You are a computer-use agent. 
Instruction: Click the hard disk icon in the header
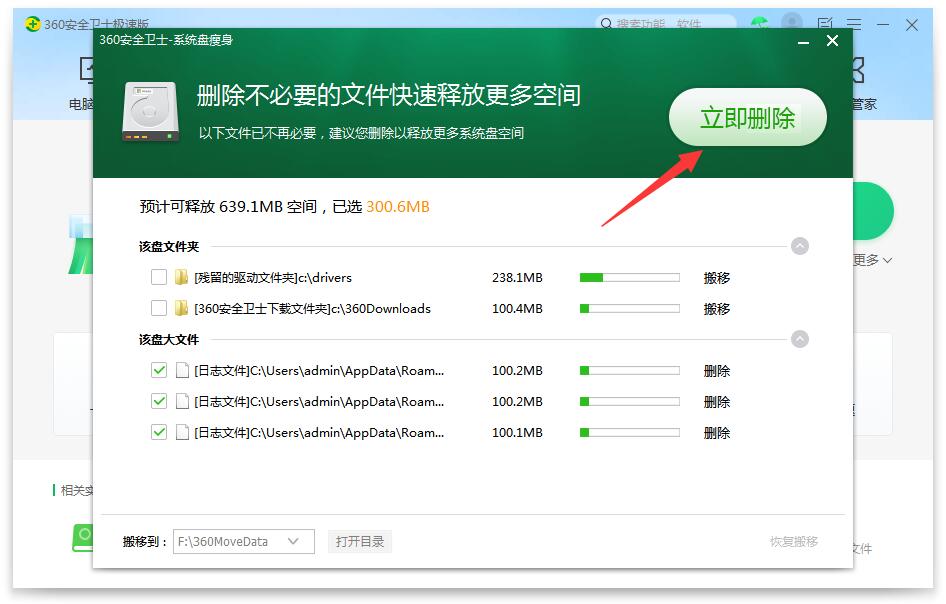pyautogui.click(x=151, y=112)
